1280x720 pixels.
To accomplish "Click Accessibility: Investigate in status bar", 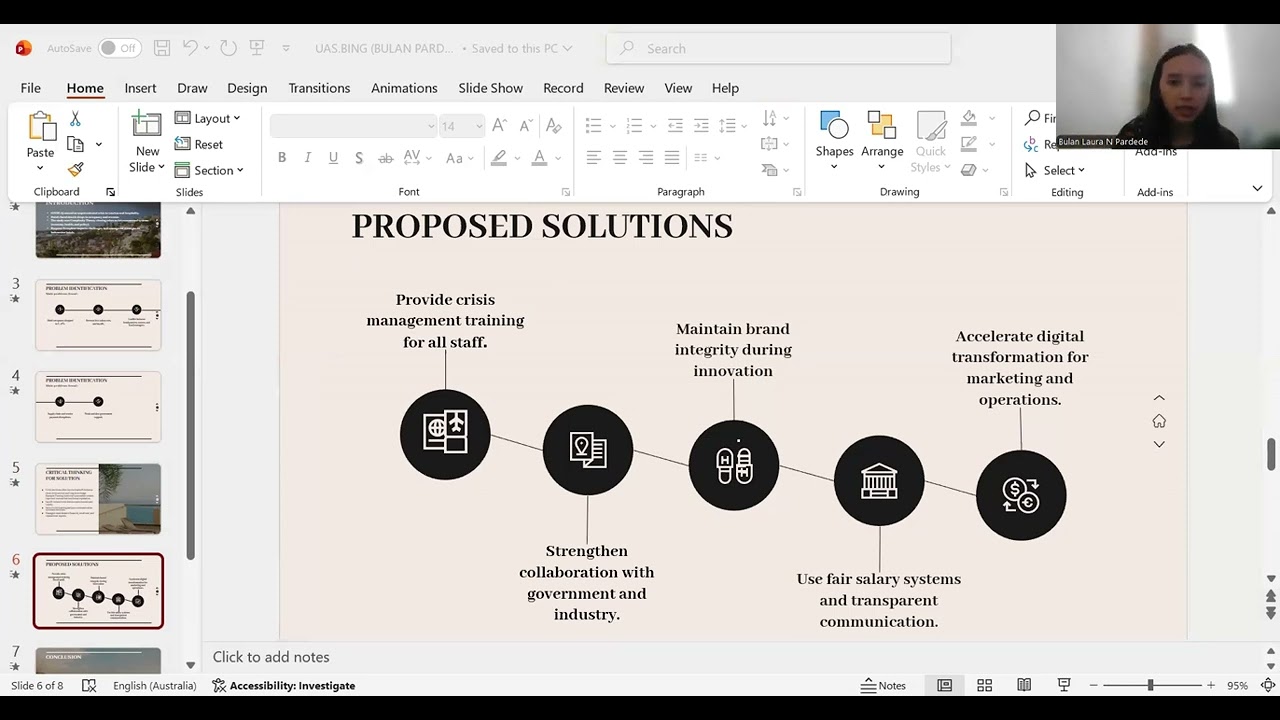I will click(x=283, y=686).
